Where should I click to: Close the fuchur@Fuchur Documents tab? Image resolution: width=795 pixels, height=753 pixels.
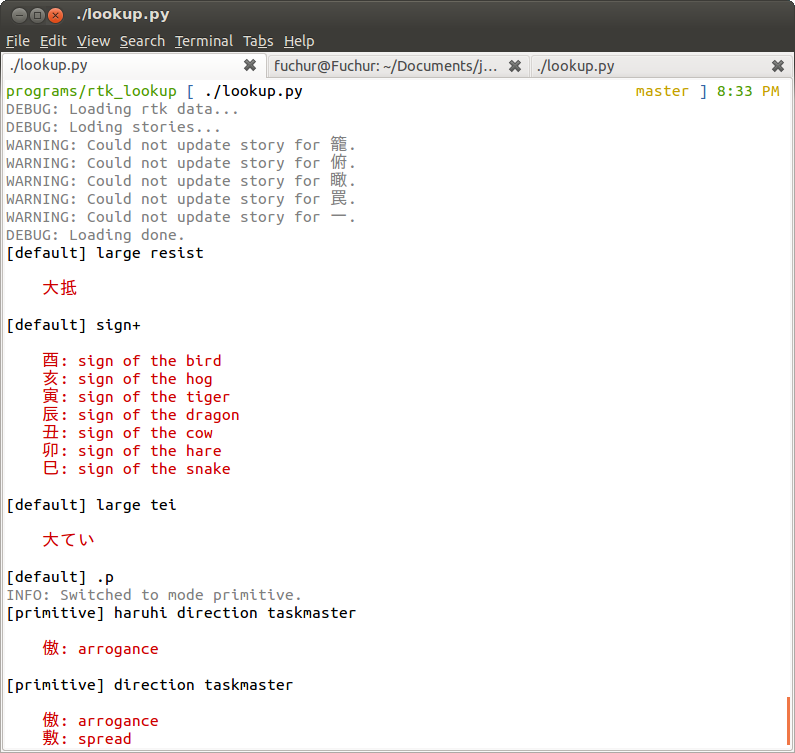pyautogui.click(x=515, y=66)
